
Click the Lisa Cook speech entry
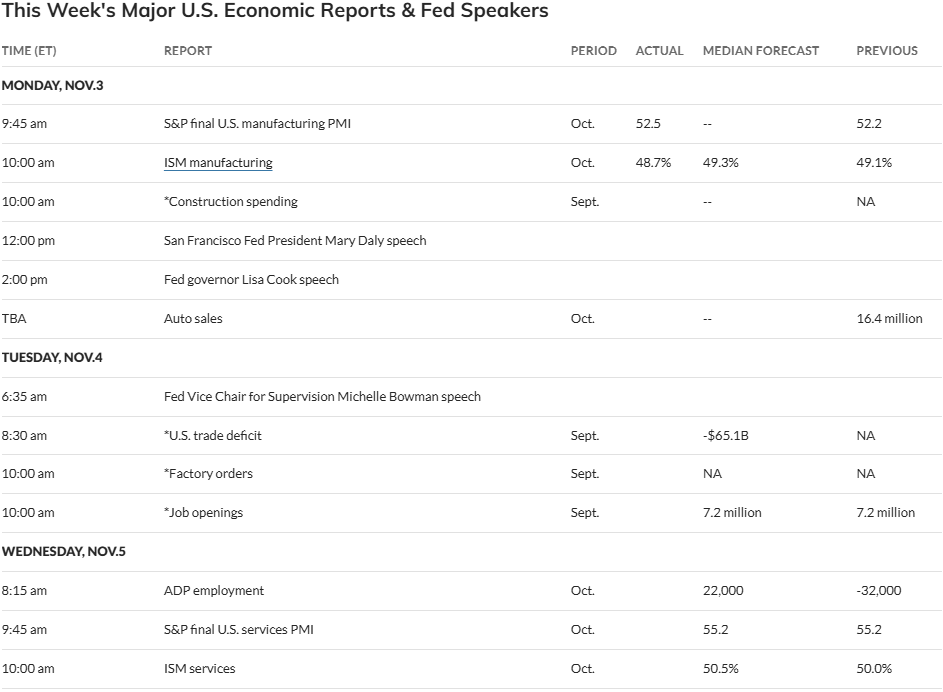pos(251,280)
